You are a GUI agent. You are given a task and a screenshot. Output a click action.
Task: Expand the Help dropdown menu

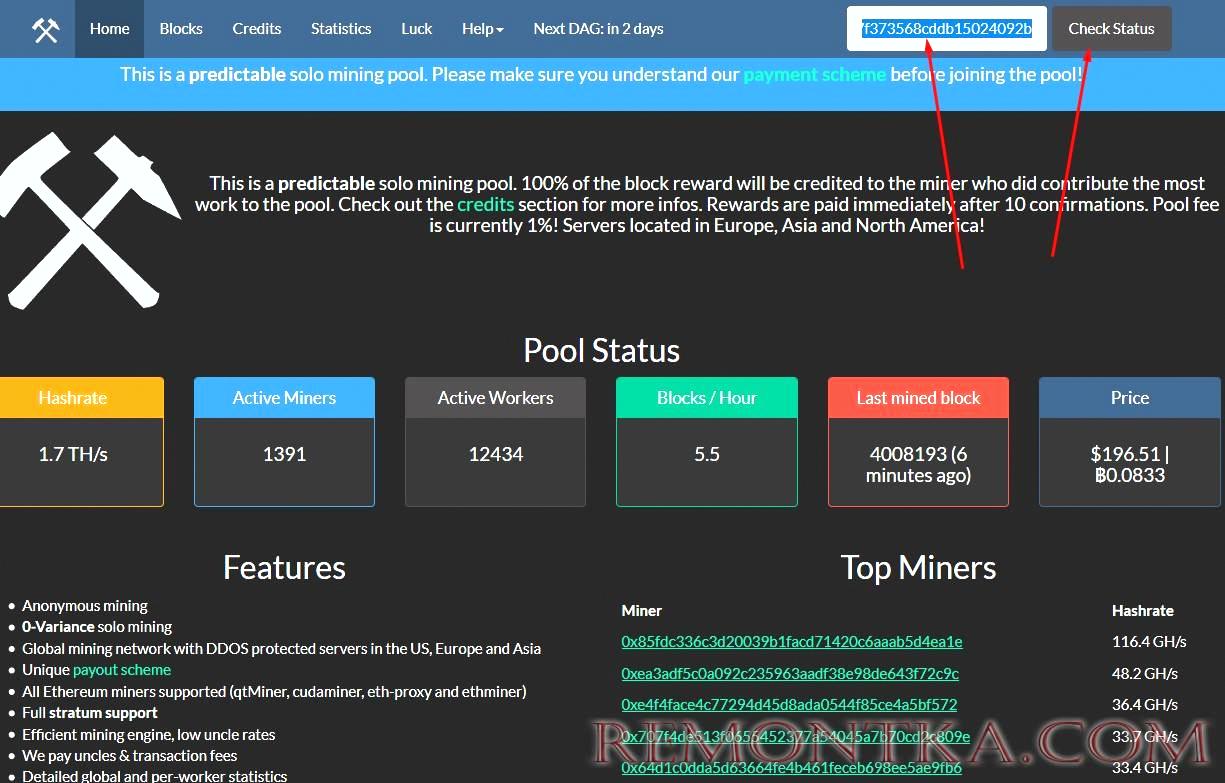(482, 29)
